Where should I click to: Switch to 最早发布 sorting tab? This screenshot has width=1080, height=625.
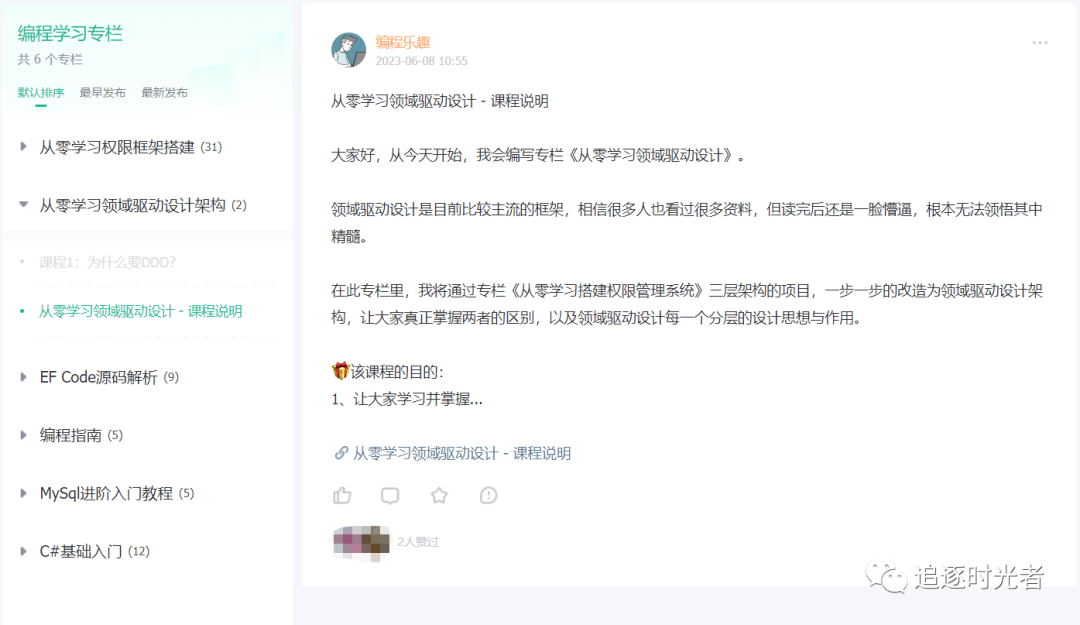103,92
